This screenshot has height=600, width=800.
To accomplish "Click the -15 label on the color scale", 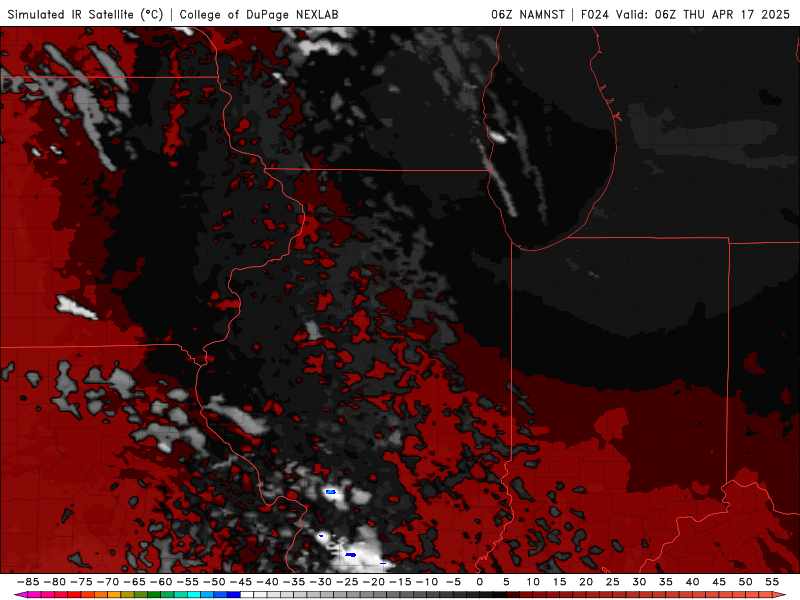I will (399, 582).
